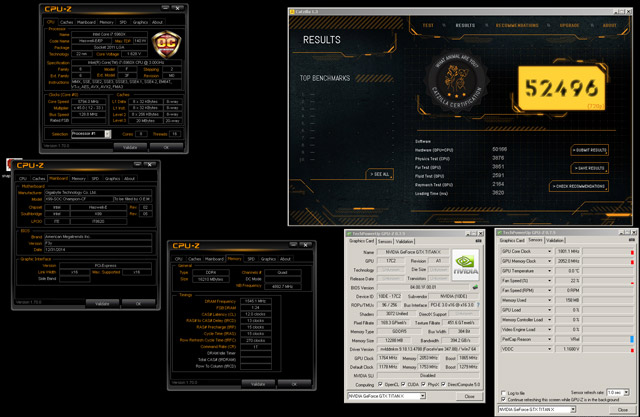The image size is (640, 417).
Task: Toggle the OpenCL checkbox
Action: (380, 384)
